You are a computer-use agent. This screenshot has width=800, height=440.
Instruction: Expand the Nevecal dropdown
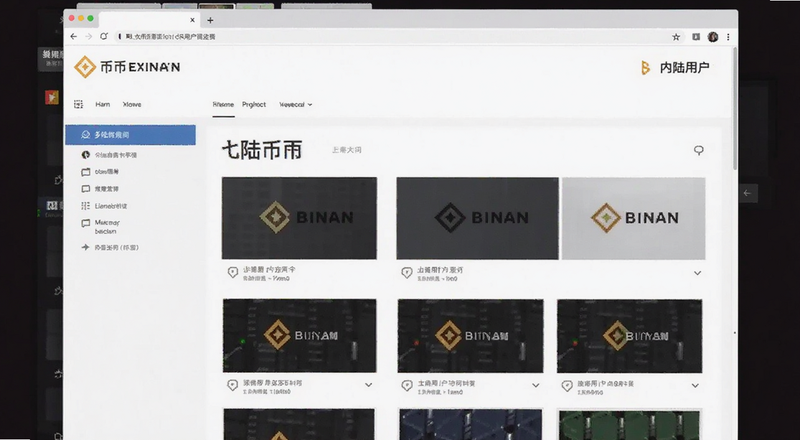[x=295, y=105]
